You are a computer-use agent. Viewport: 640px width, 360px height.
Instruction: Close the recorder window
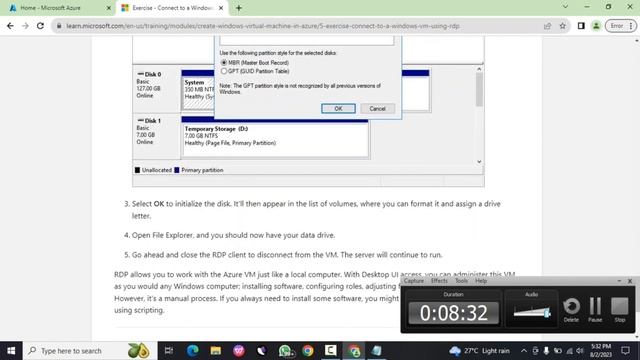coord(630,281)
